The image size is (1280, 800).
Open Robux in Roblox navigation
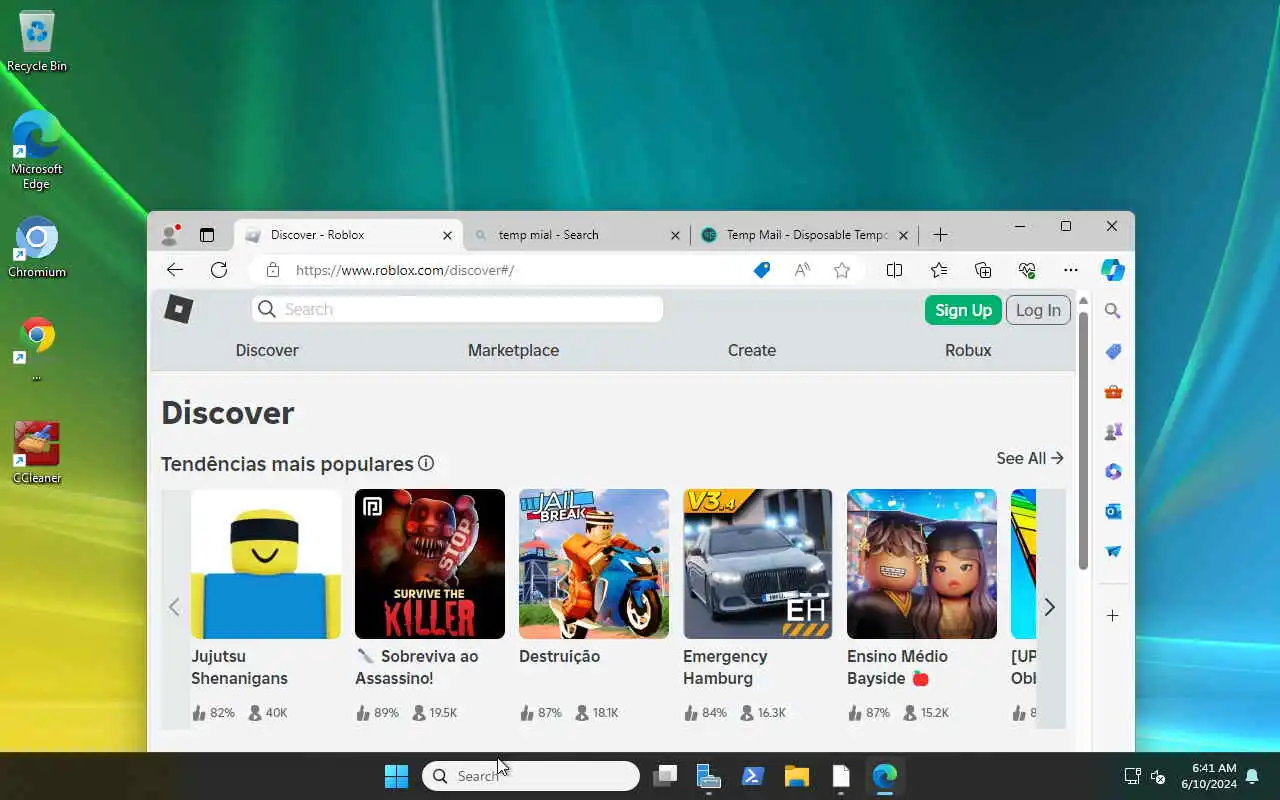[x=968, y=350]
